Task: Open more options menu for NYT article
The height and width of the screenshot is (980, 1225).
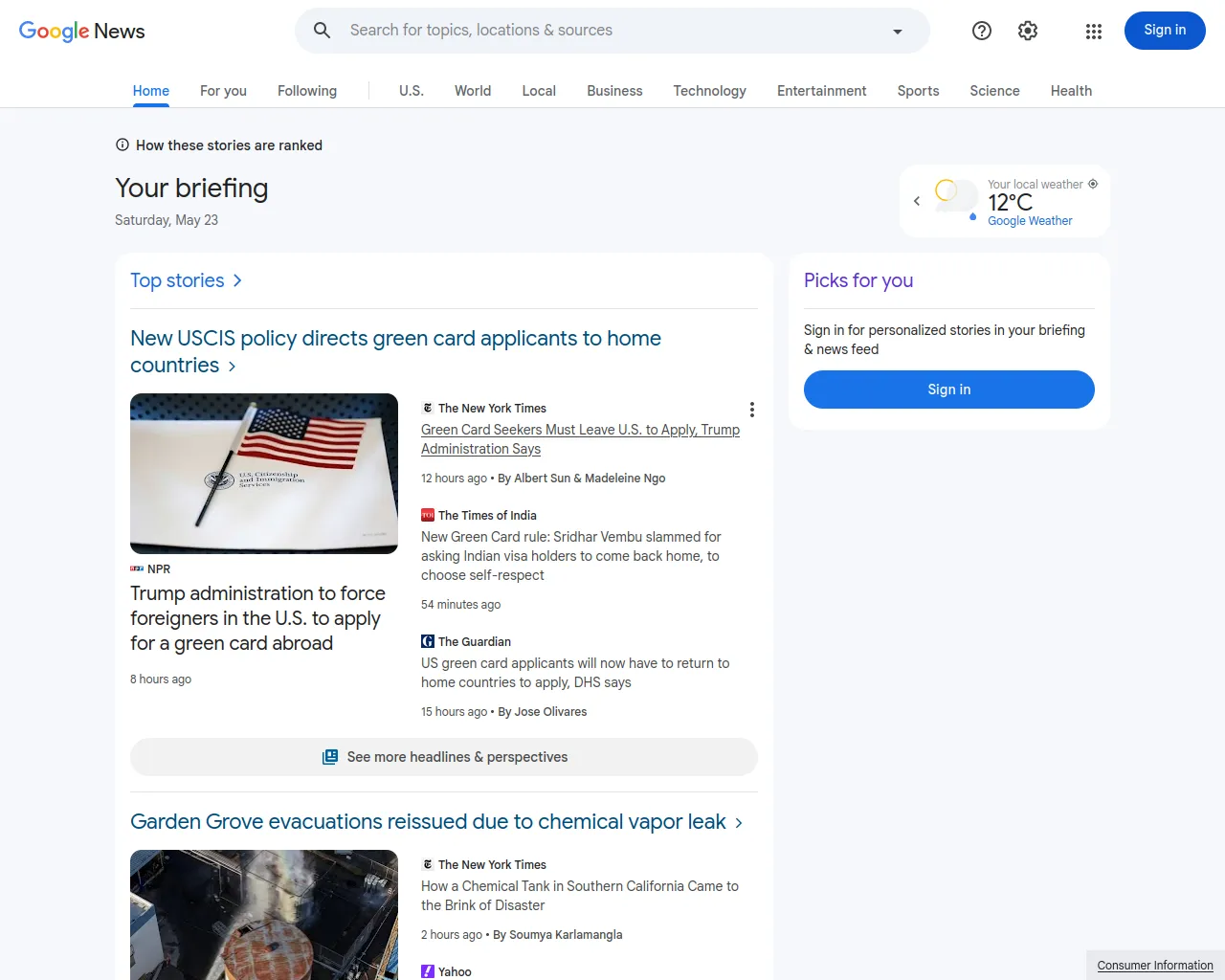Action: pos(752,410)
